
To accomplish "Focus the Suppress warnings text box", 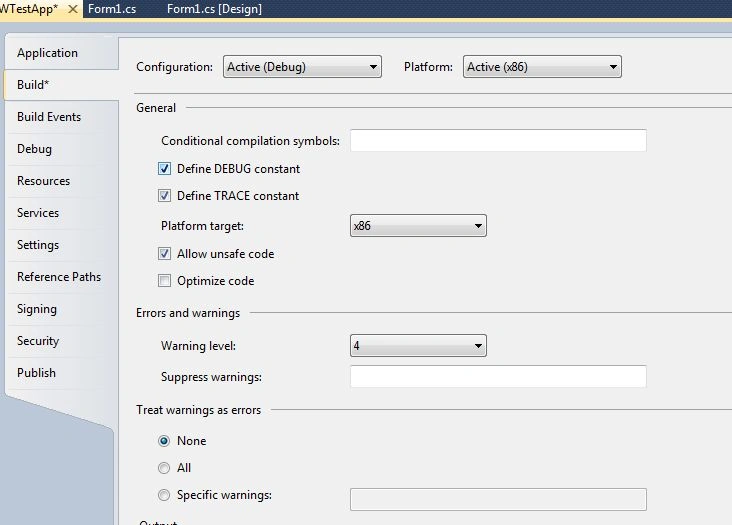I will pyautogui.click(x=498, y=377).
